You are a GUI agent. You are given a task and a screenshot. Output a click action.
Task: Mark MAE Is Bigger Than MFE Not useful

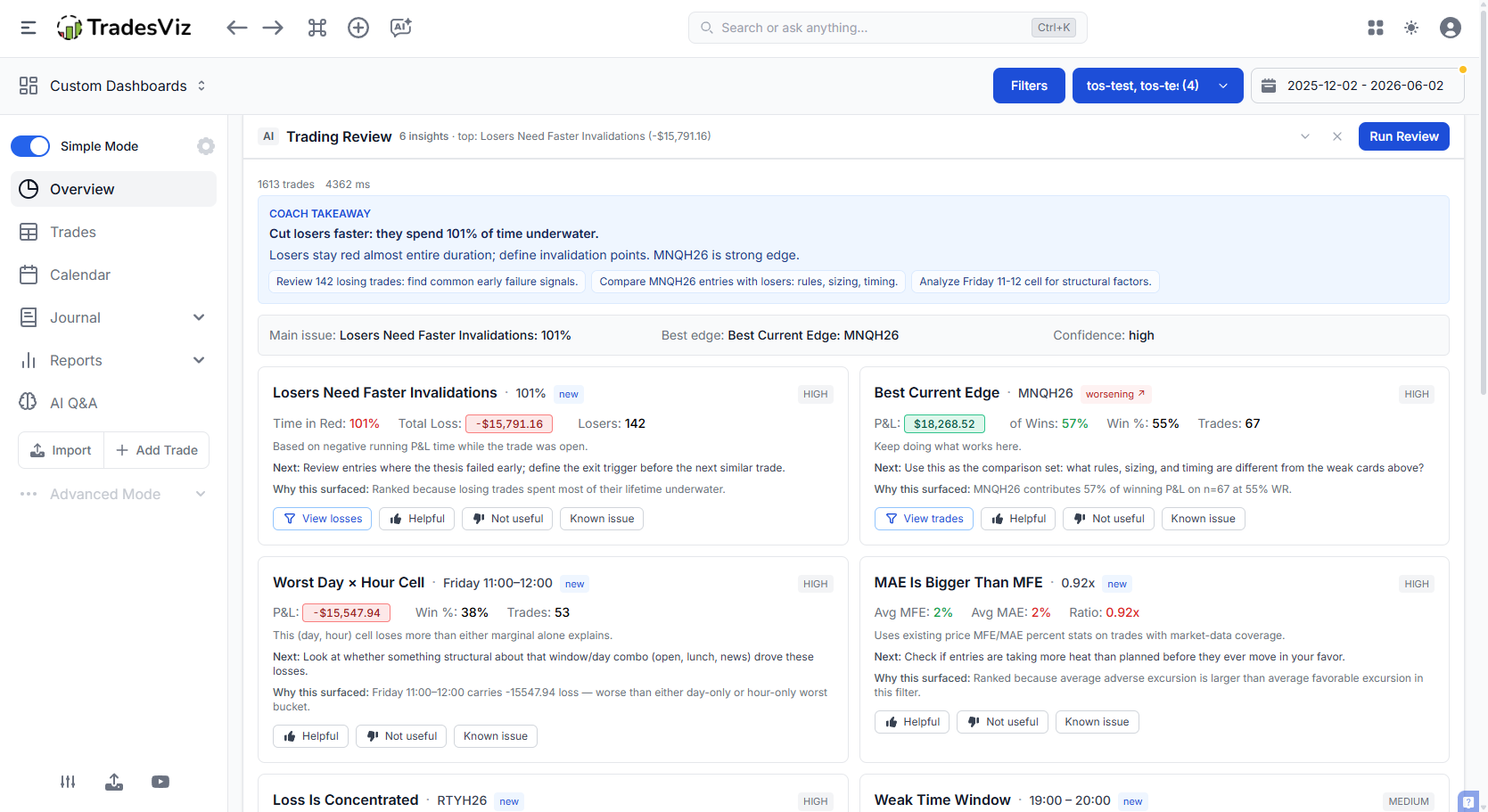pos(1003,722)
